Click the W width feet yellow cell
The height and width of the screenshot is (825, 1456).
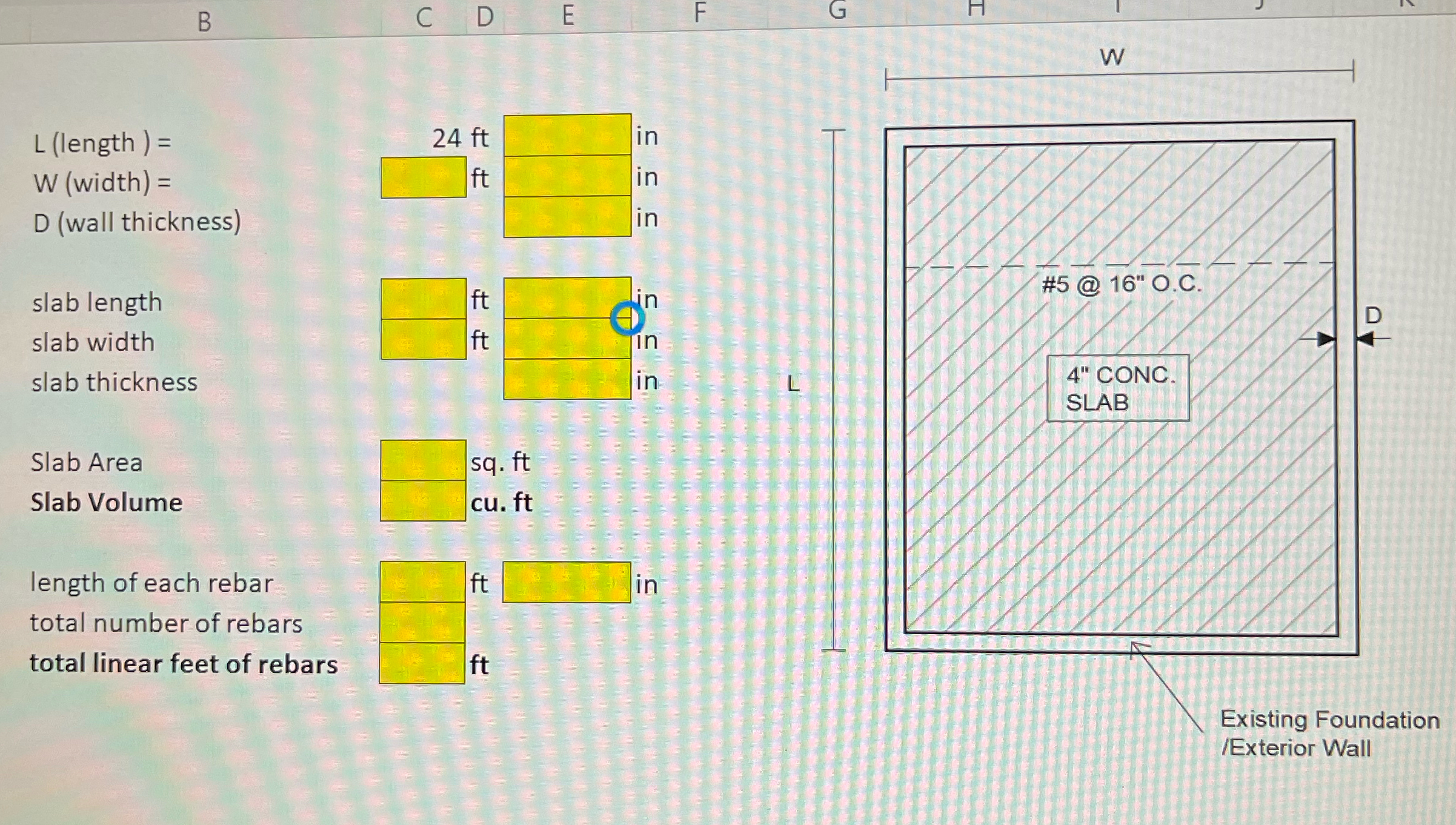tap(424, 177)
